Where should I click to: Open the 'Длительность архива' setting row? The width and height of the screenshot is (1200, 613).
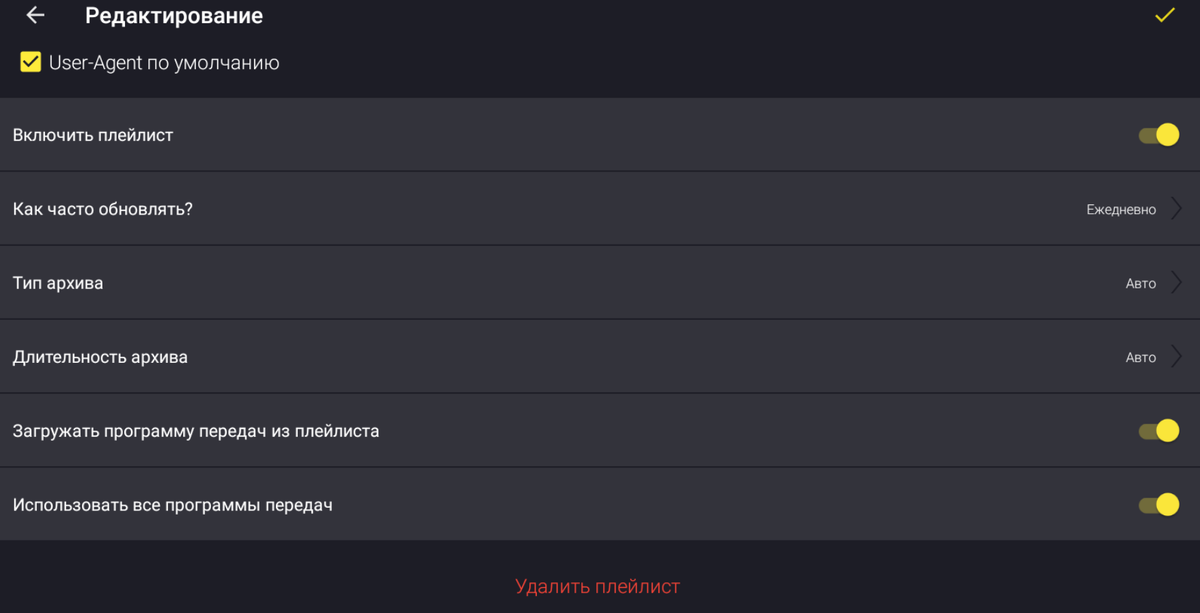coord(100,357)
